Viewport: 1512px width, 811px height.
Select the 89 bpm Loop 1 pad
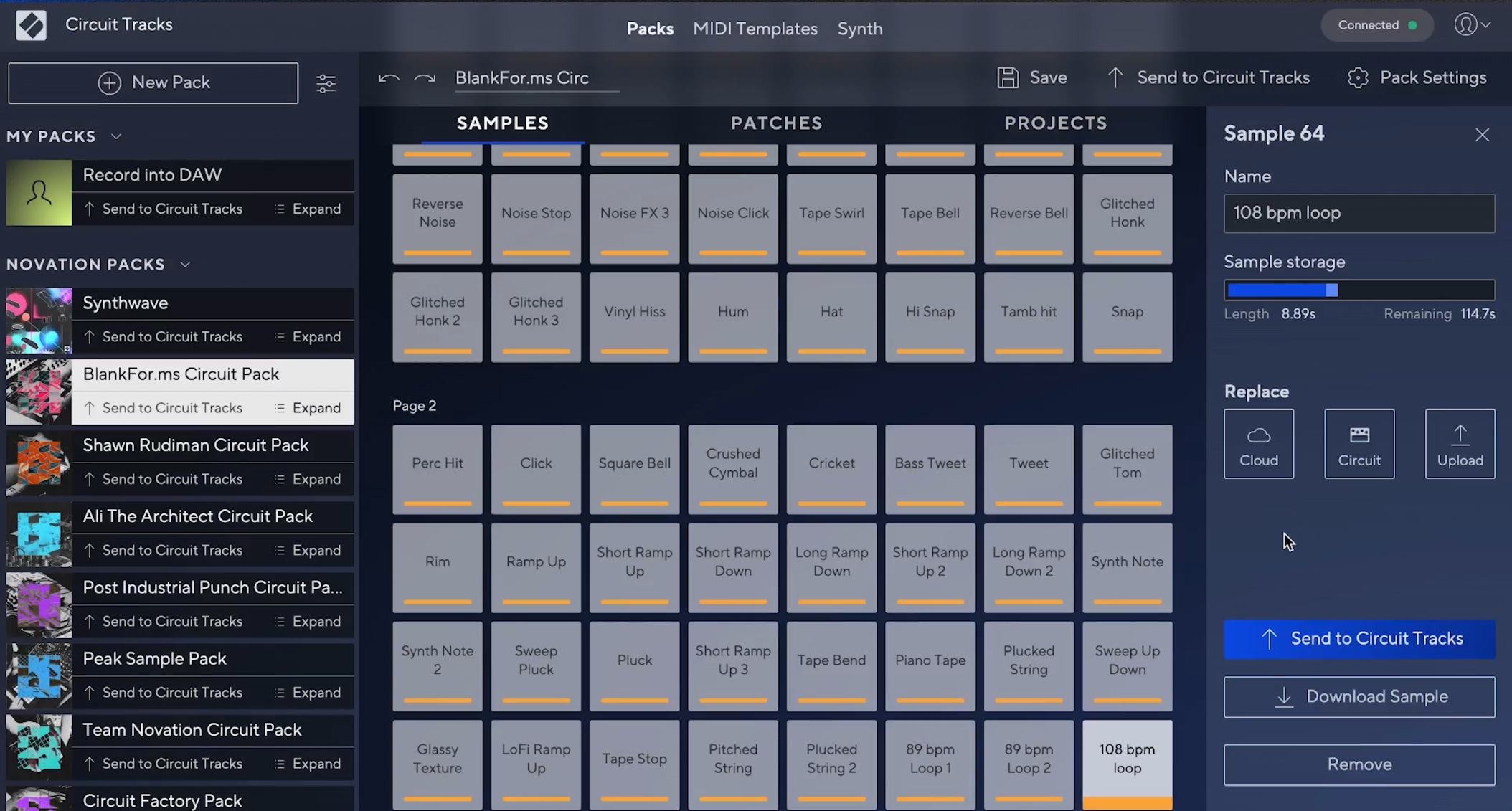tap(930, 764)
